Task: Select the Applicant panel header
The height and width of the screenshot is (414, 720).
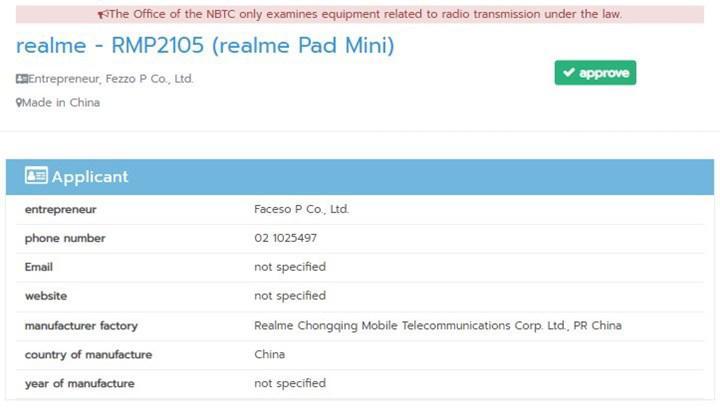Action: [360, 177]
